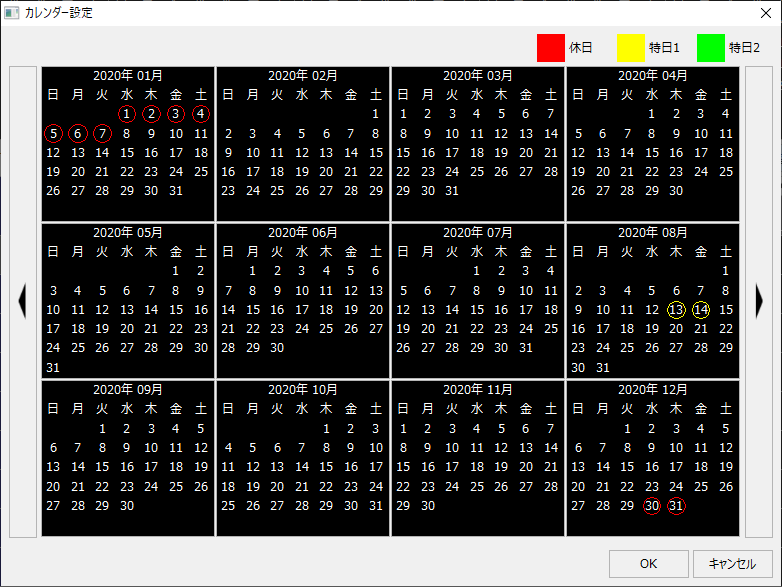Select the red 休日 color swatch
The image size is (782, 587).
point(551,48)
